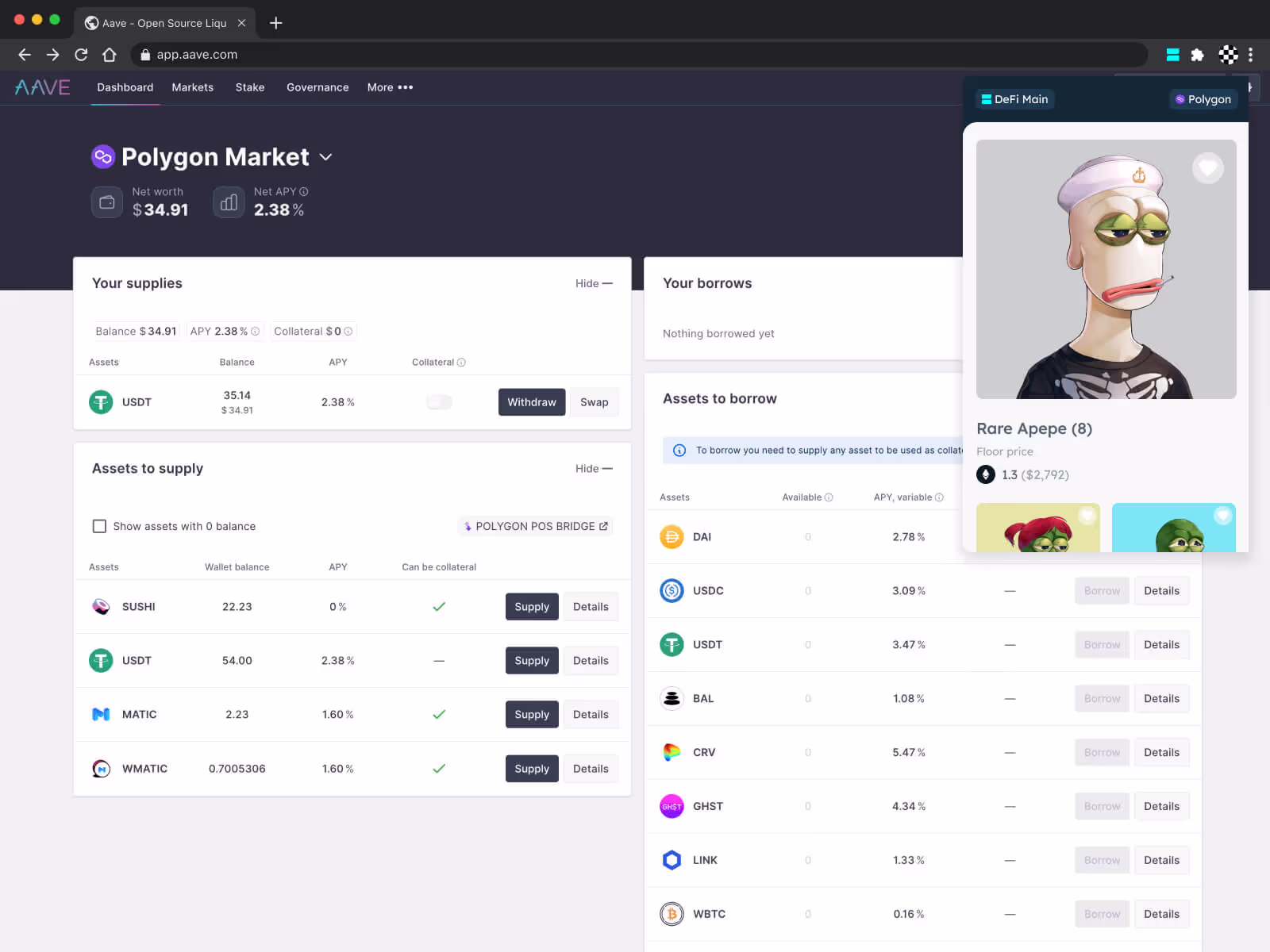This screenshot has height=952, width=1270.
Task: Click the ETH floor price icon
Action: pyautogui.click(x=986, y=475)
